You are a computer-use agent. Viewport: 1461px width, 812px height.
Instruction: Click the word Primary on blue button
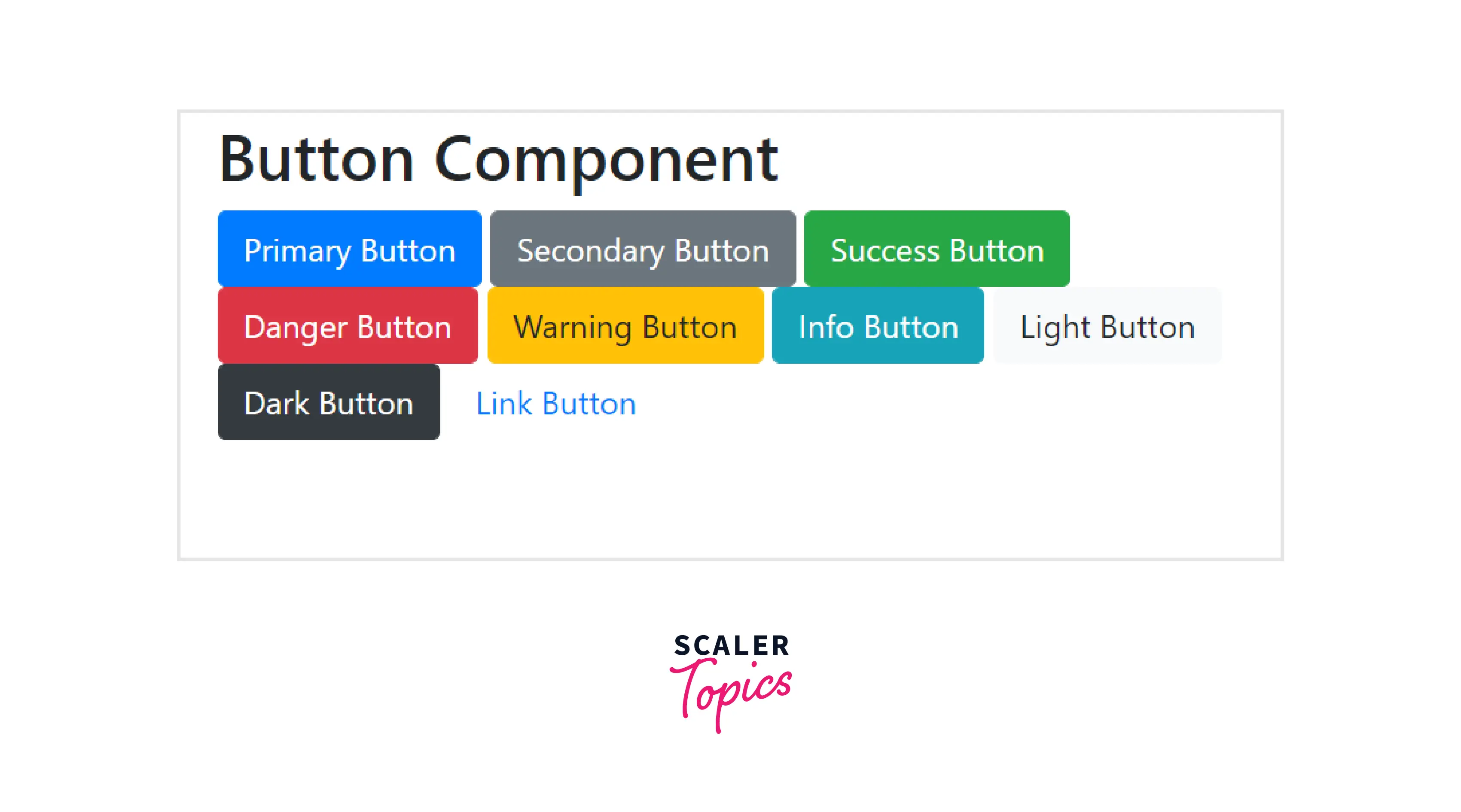point(297,251)
